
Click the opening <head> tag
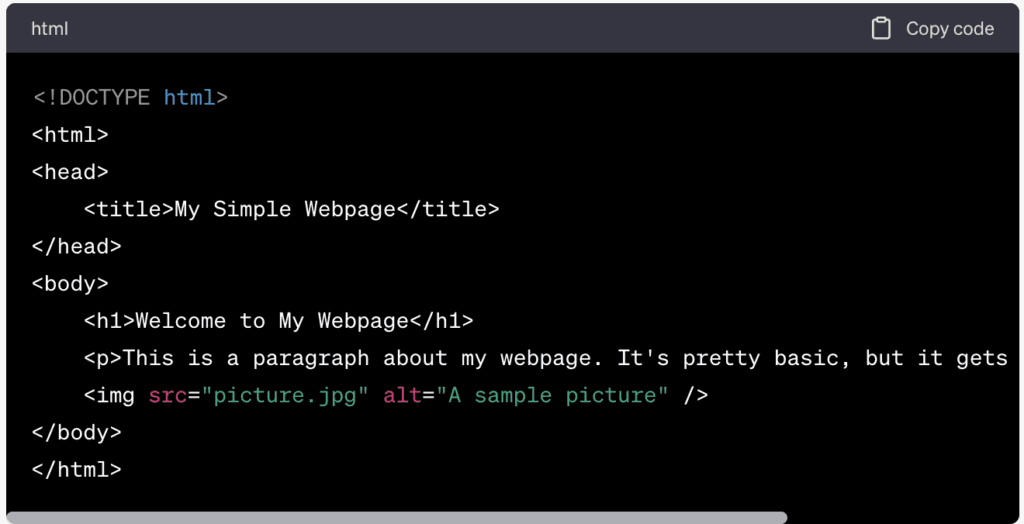tap(71, 172)
